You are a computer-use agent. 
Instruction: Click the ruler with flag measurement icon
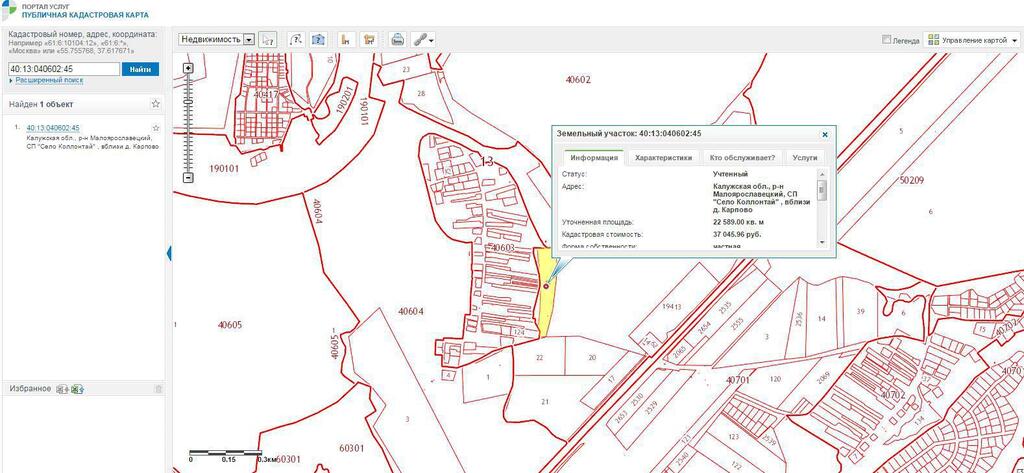[x=370, y=40]
